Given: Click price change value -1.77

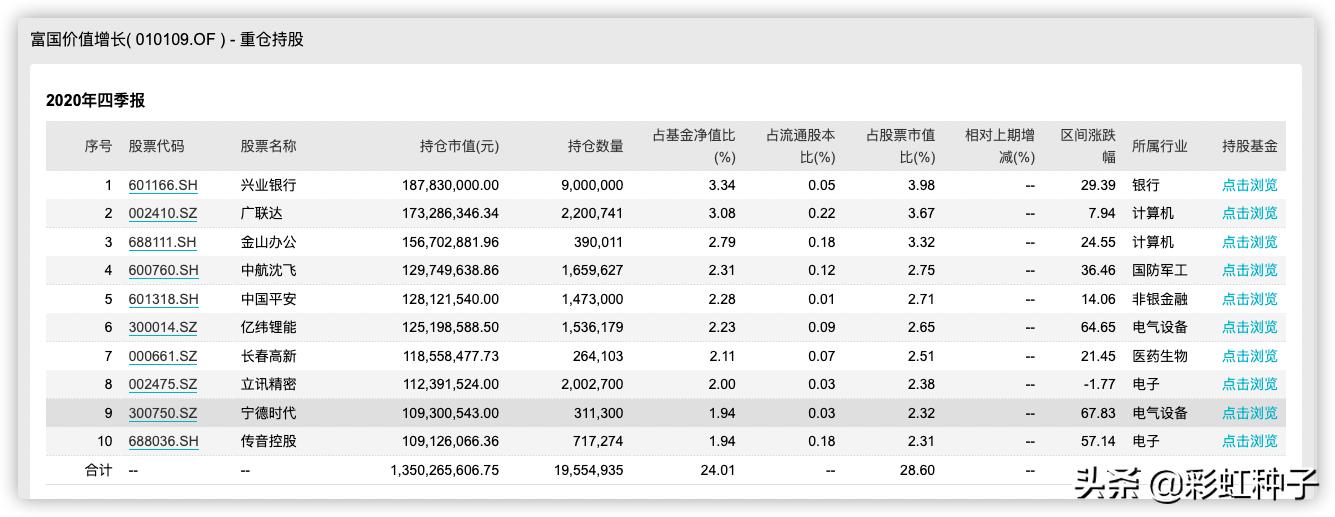Looking at the screenshot, I should (1100, 384).
